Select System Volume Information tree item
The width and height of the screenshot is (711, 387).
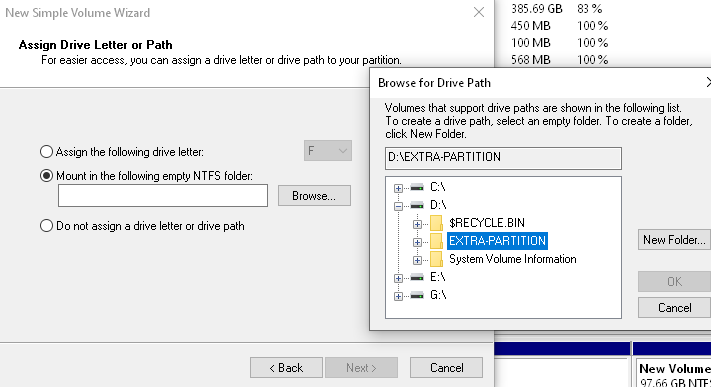pos(512,259)
